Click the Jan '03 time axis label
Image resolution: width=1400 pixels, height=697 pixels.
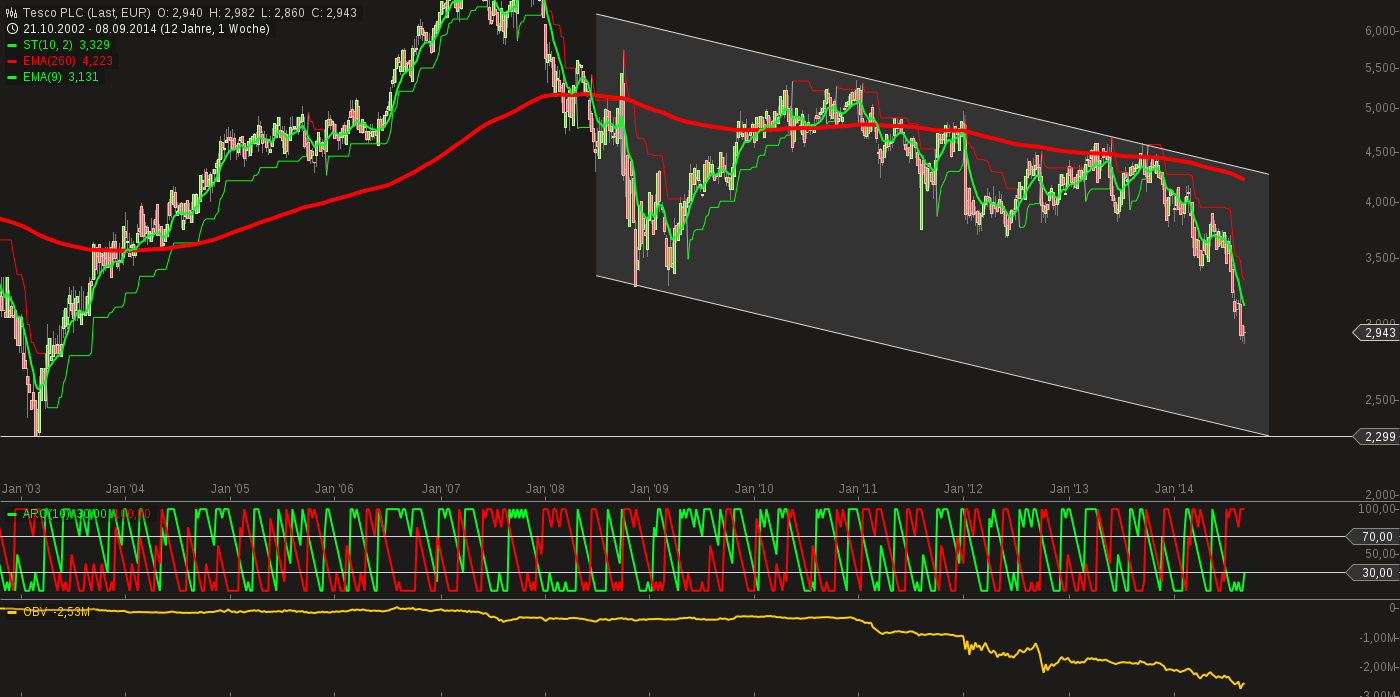(x=21, y=489)
